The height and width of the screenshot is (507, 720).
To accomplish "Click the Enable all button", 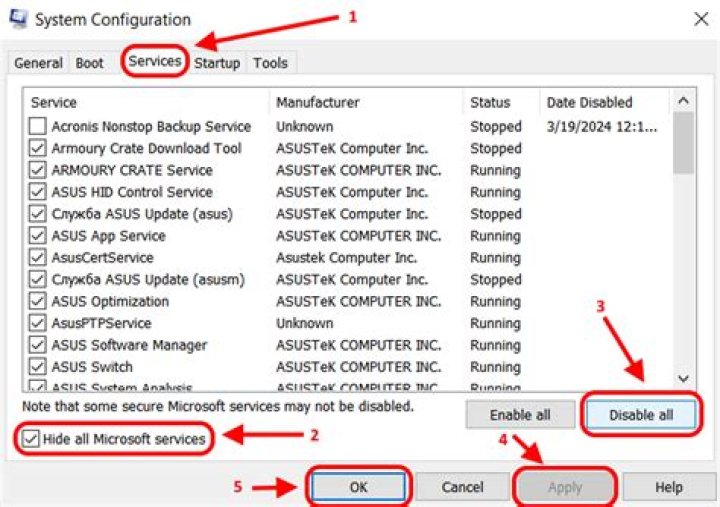I will point(520,415).
